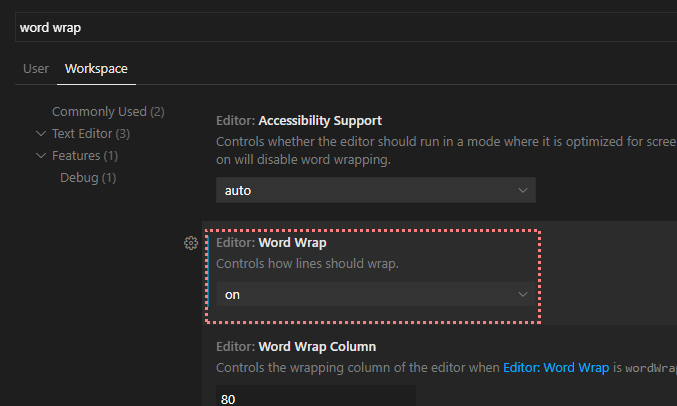This screenshot has width=677, height=406.
Task: Open the Accessibility Support 'auto' dropdown
Action: tap(376, 190)
